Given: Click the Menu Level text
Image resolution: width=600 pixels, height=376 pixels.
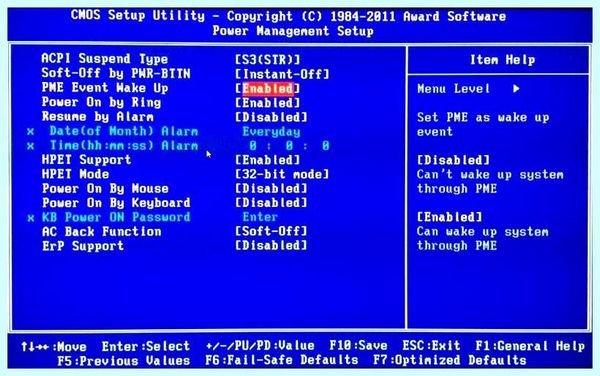Looking at the screenshot, I should pyautogui.click(x=453, y=89).
